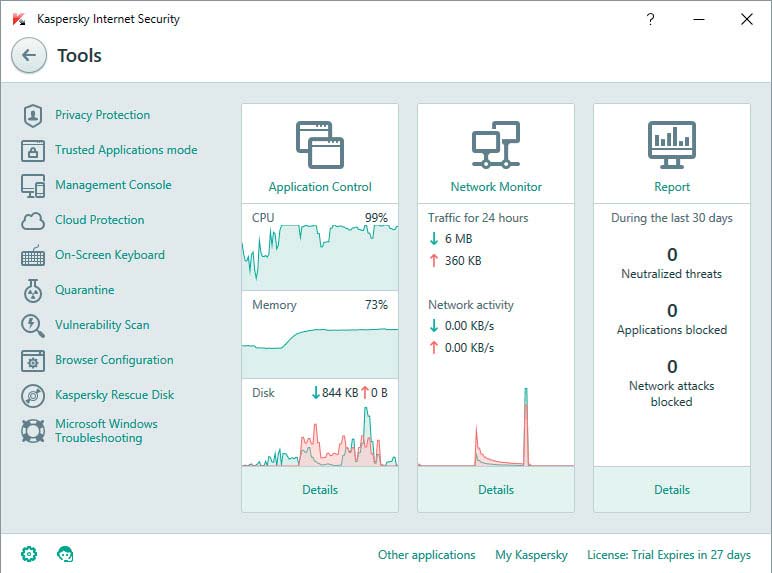Open Details under Network Monitor

click(x=496, y=490)
